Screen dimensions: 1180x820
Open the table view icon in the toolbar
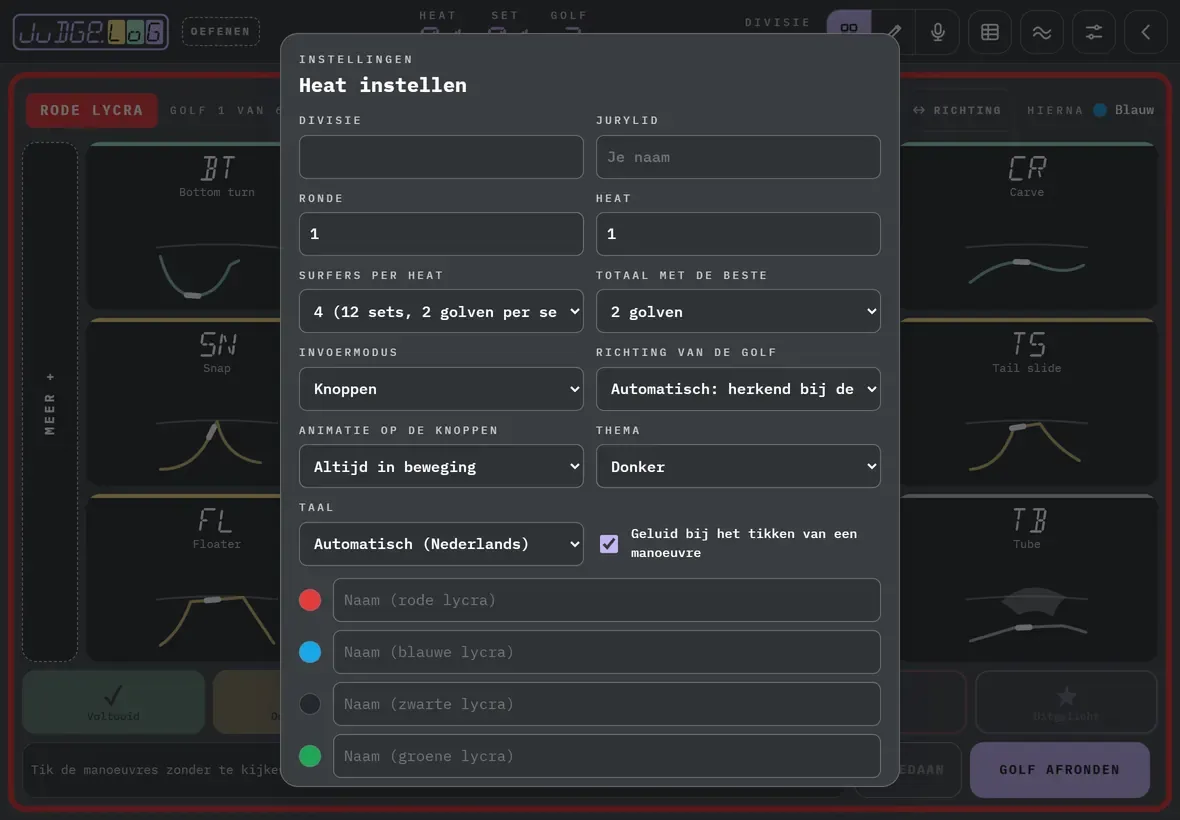[x=990, y=32]
